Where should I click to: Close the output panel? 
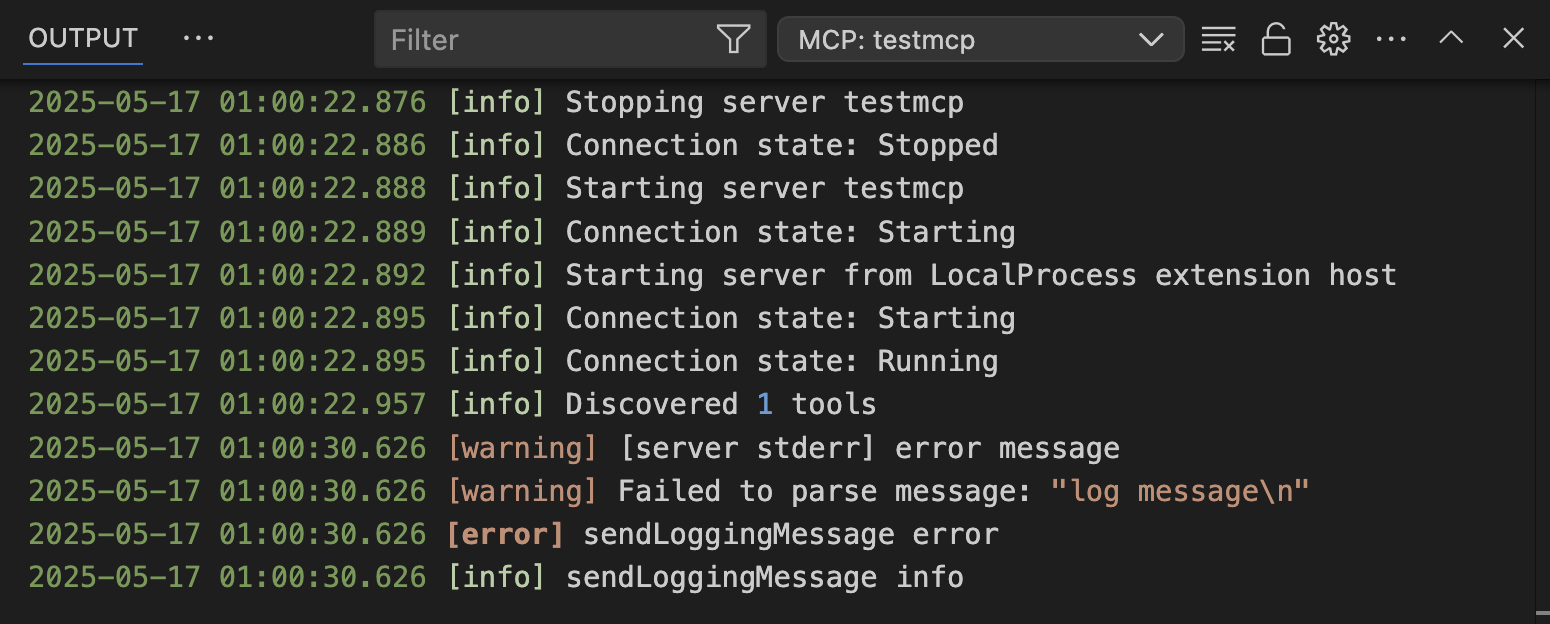tap(1513, 39)
